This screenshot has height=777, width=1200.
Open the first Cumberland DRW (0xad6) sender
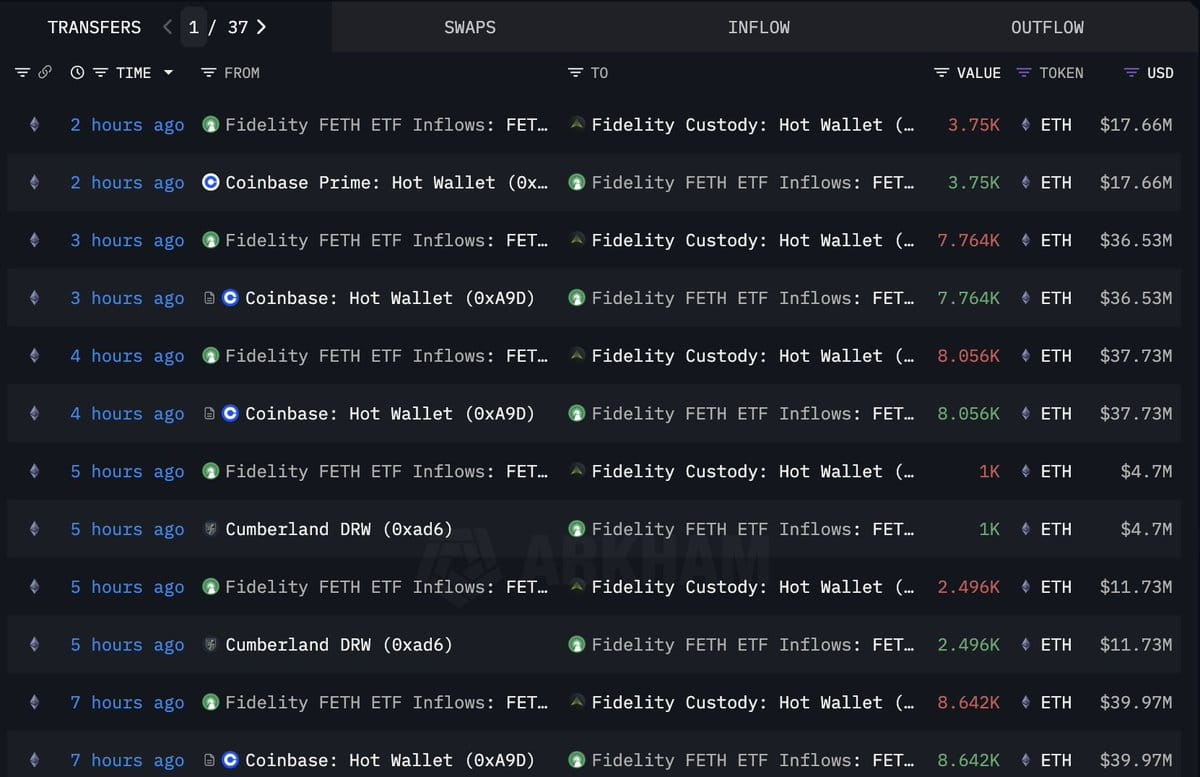click(339, 529)
